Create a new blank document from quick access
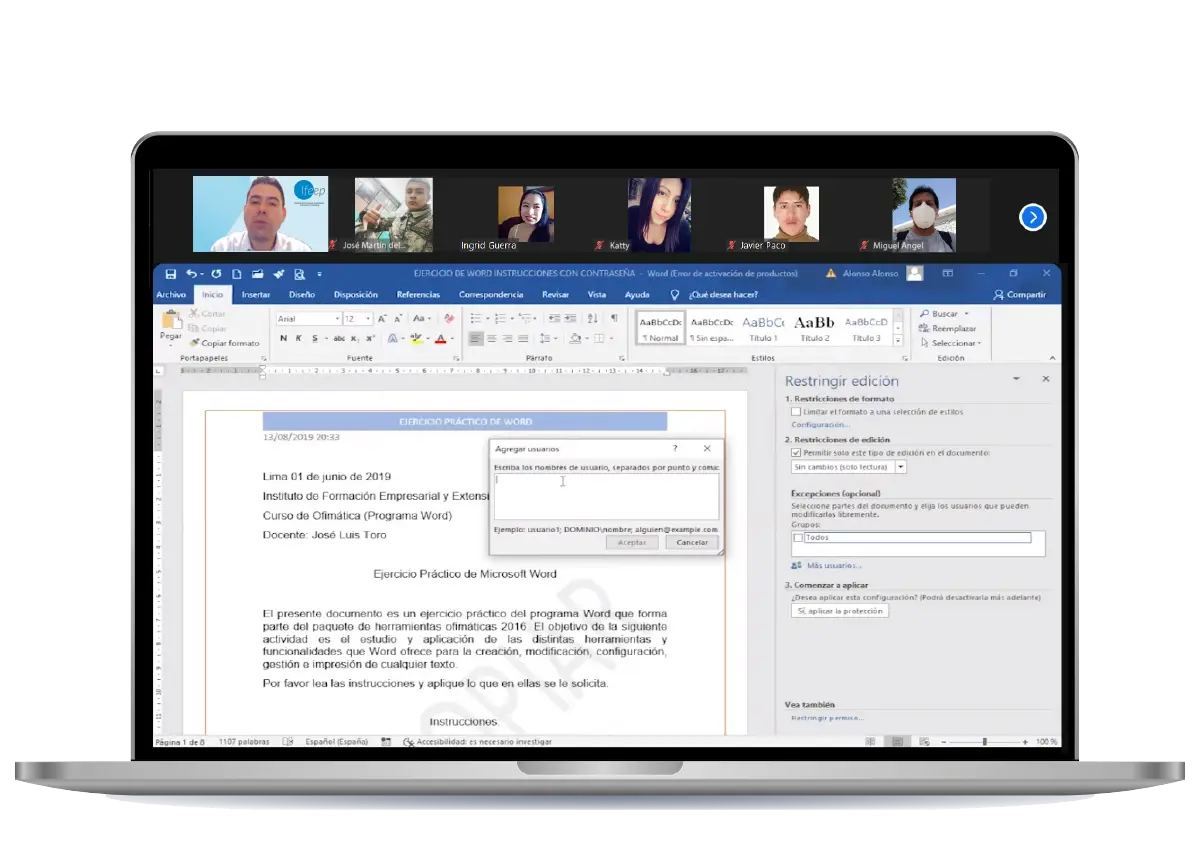 coord(237,274)
